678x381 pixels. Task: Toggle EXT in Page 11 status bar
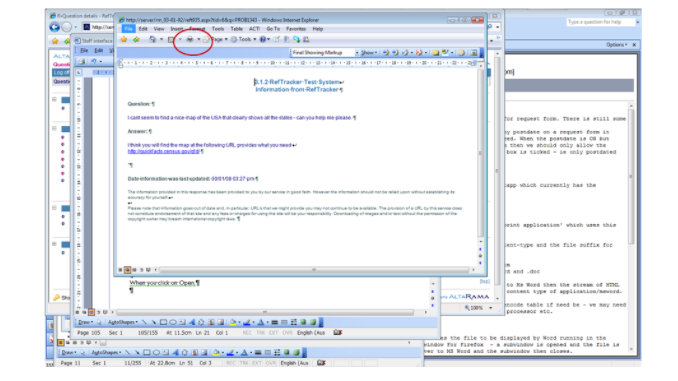click(257, 363)
